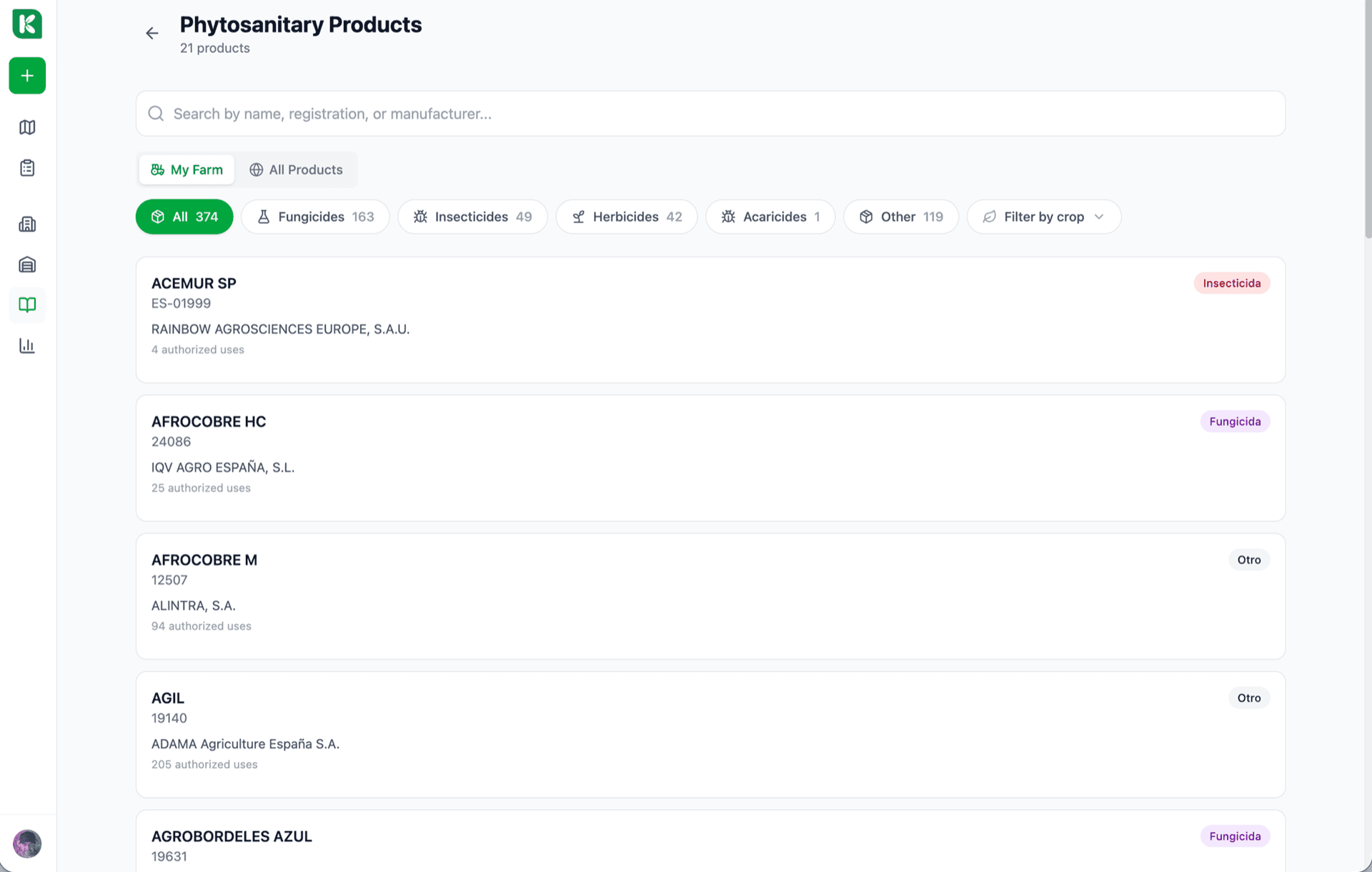Open the Other 119 category filter
The image size is (1372, 872).
[900, 216]
